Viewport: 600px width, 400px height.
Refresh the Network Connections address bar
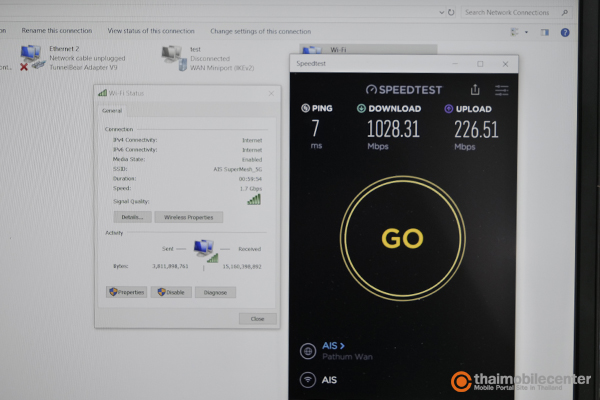pos(451,12)
